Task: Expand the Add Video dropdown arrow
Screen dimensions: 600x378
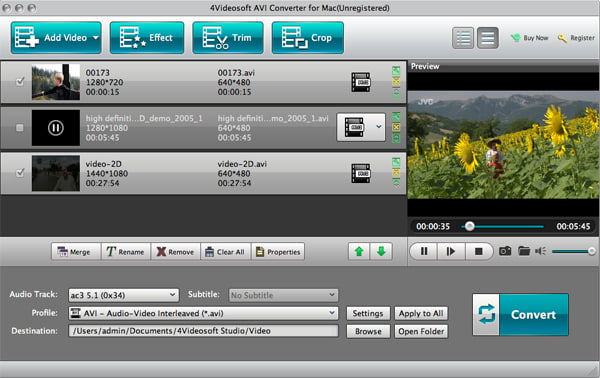Action: click(x=96, y=37)
